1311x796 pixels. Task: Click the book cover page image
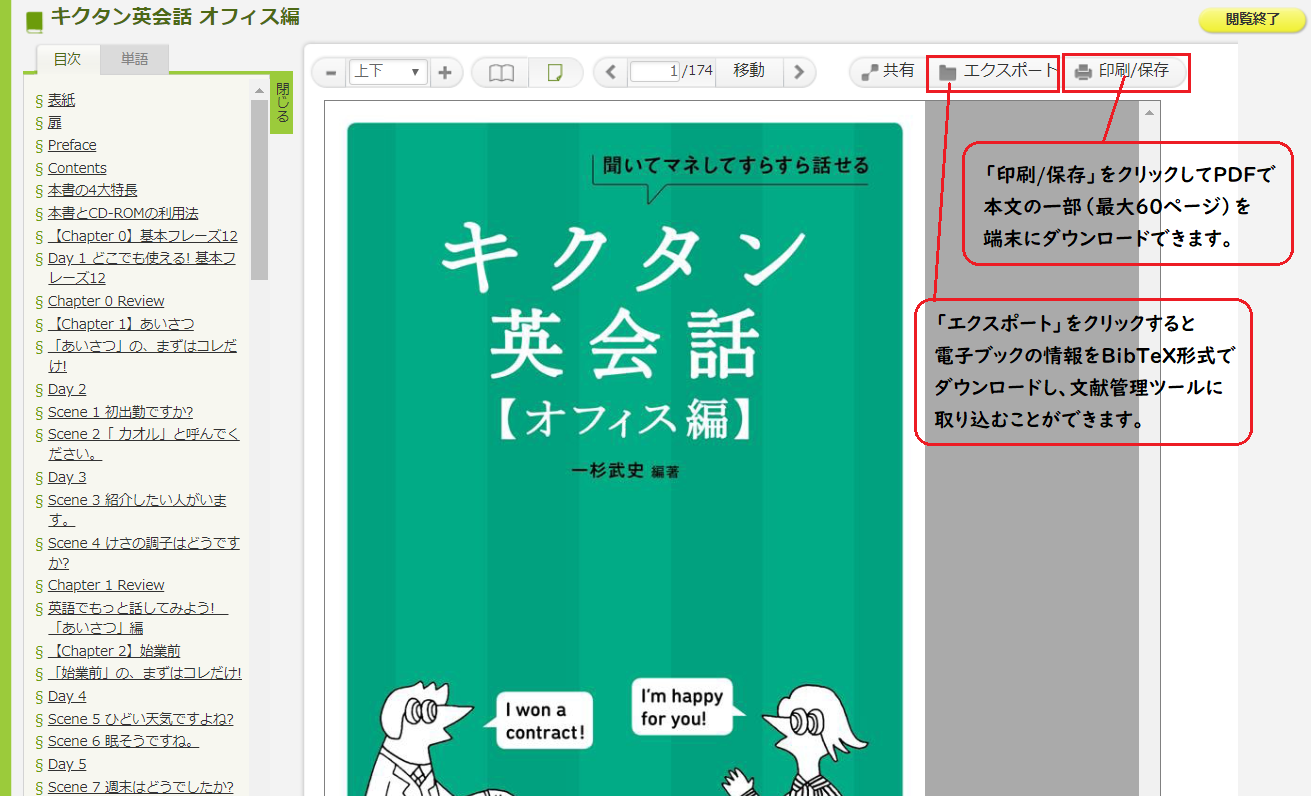point(625,458)
